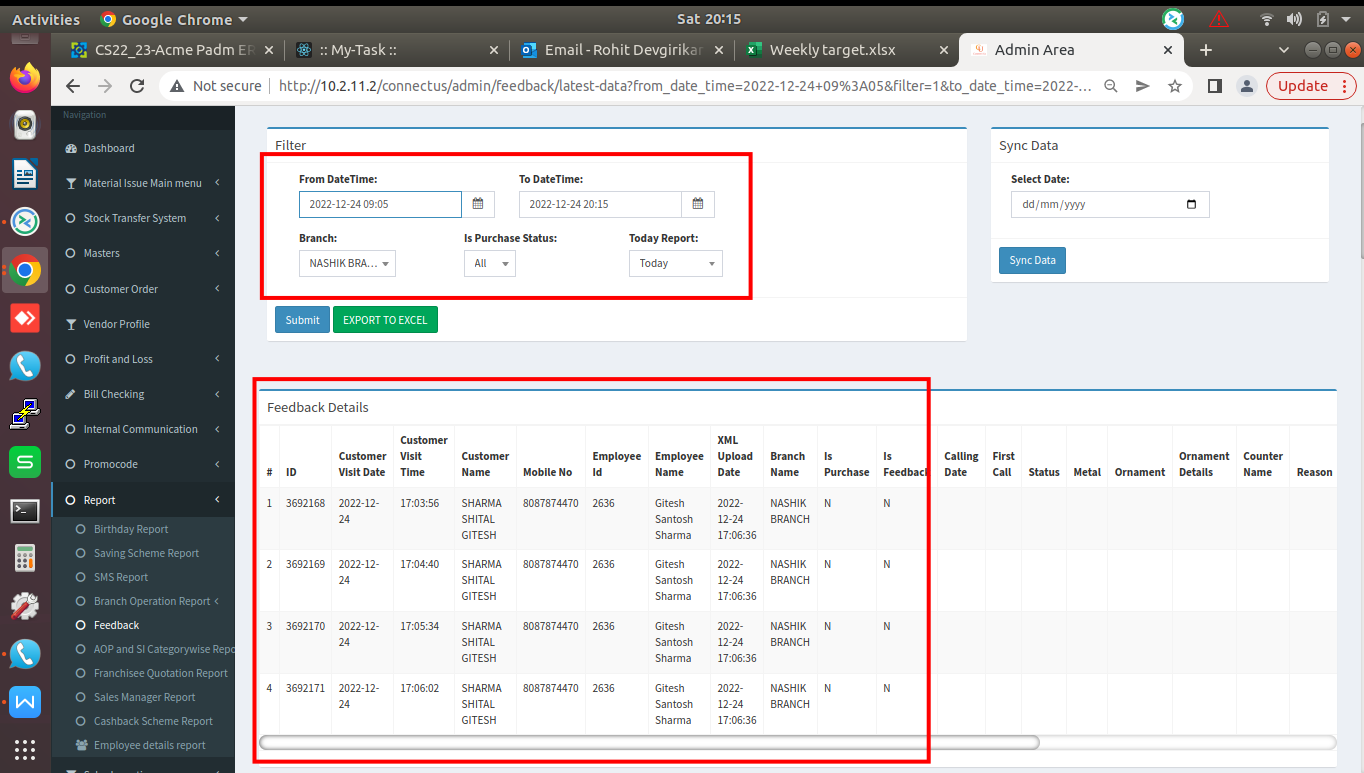Switch to Weekly target.xlsx tab

846,49
